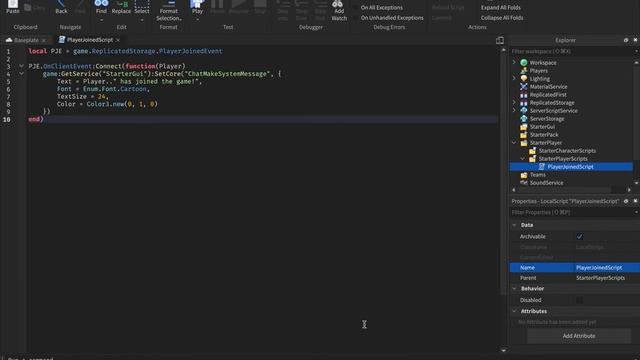Click the Lighting bulb icon

pos(524,78)
